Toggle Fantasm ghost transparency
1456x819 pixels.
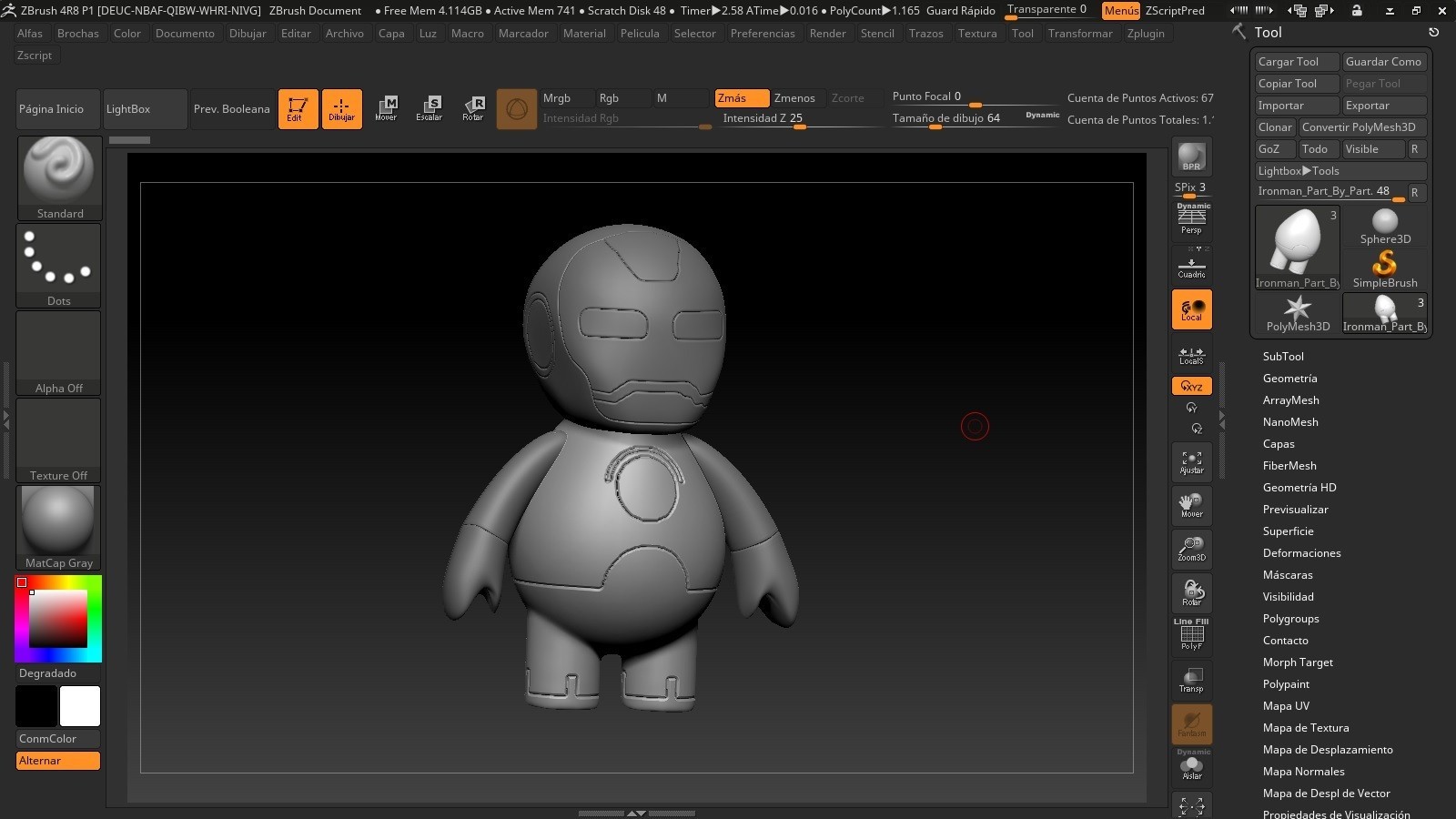pyautogui.click(x=1191, y=723)
